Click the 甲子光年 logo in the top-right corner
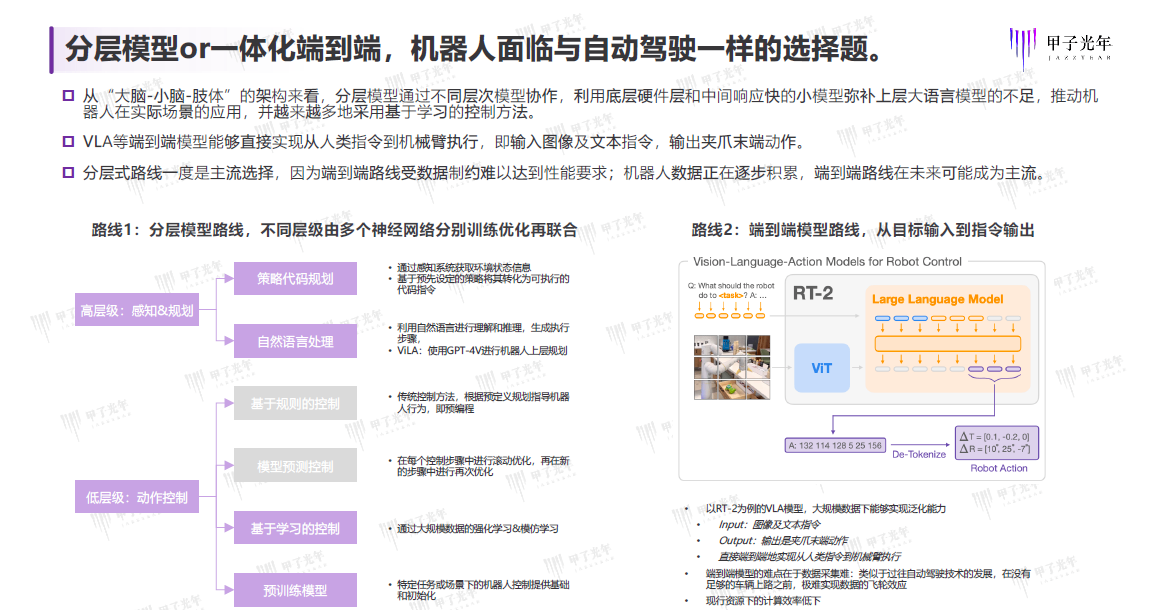Image resolution: width=1162 pixels, height=610 pixels. [x=1060, y=47]
